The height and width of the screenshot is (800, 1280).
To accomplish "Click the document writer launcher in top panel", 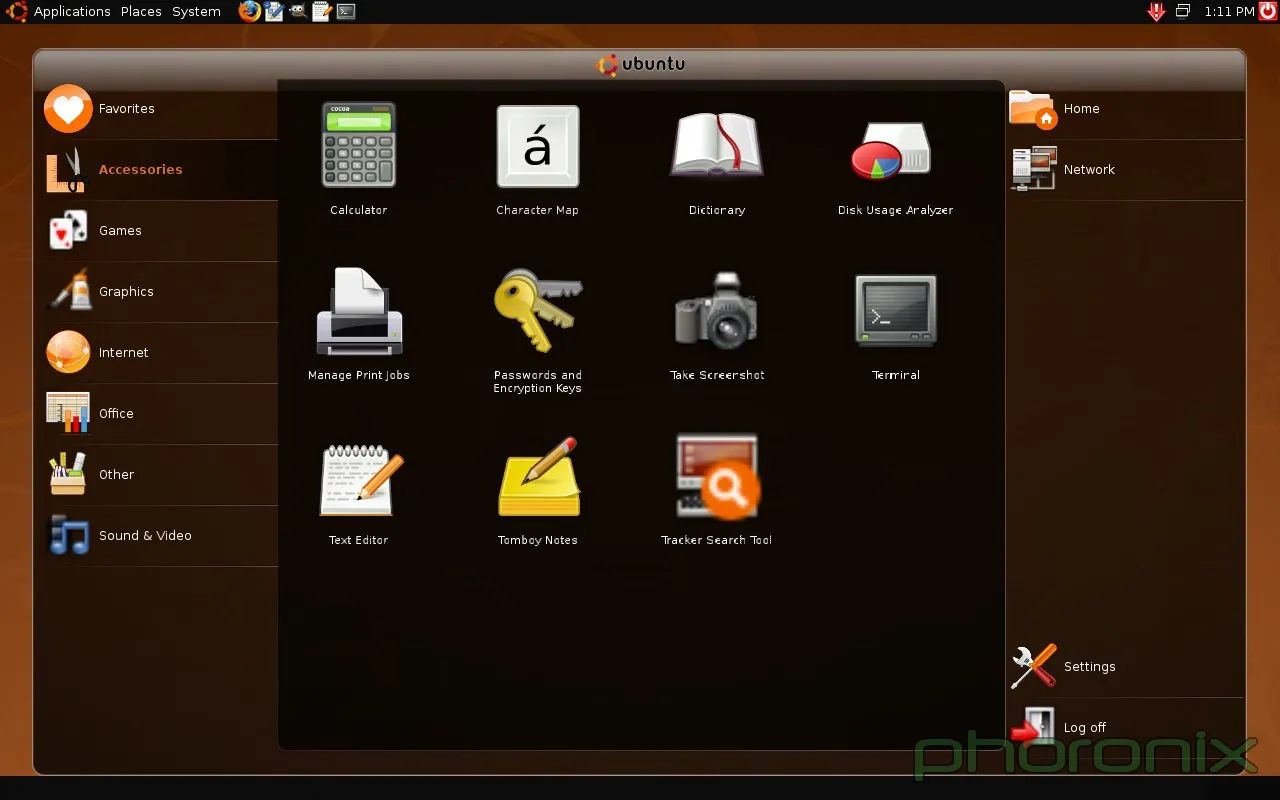I will [274, 11].
